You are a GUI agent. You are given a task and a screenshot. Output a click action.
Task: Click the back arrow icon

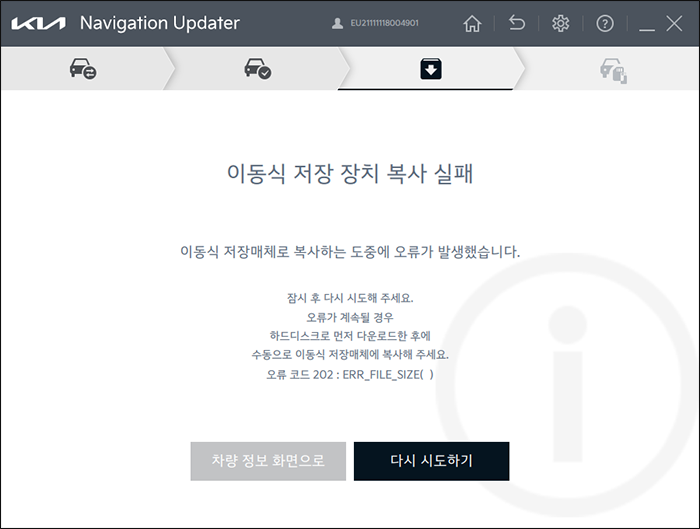click(517, 23)
